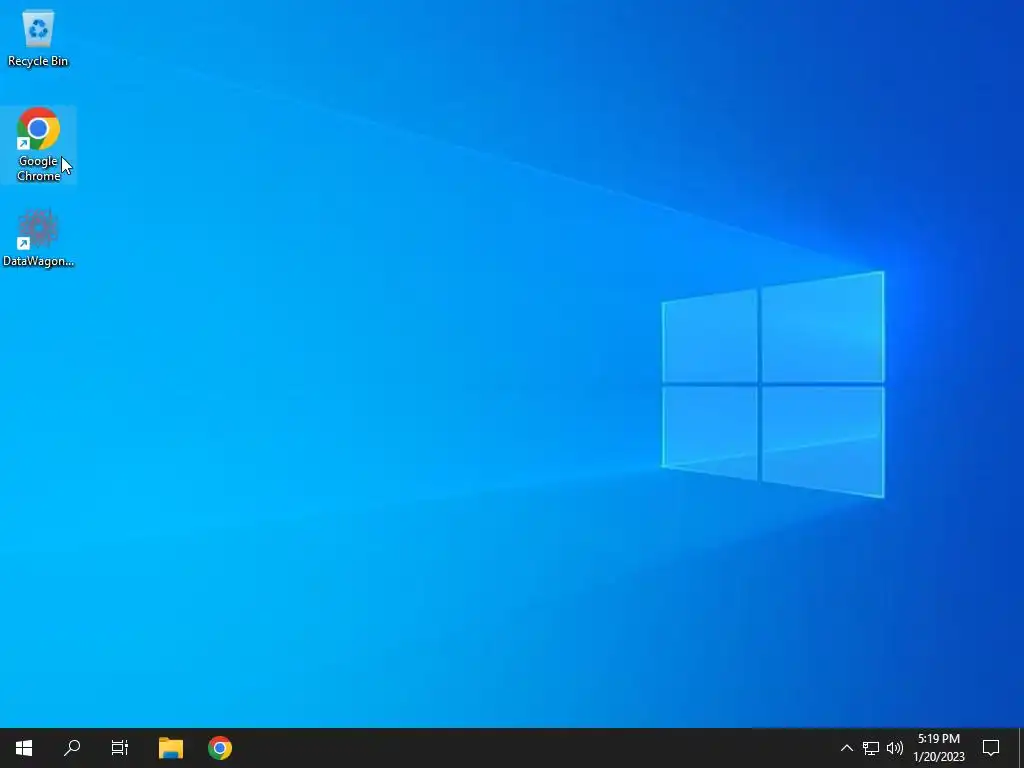Select the DataWagon desktop shortcut
Image resolution: width=1024 pixels, height=768 pixels.
click(x=38, y=238)
